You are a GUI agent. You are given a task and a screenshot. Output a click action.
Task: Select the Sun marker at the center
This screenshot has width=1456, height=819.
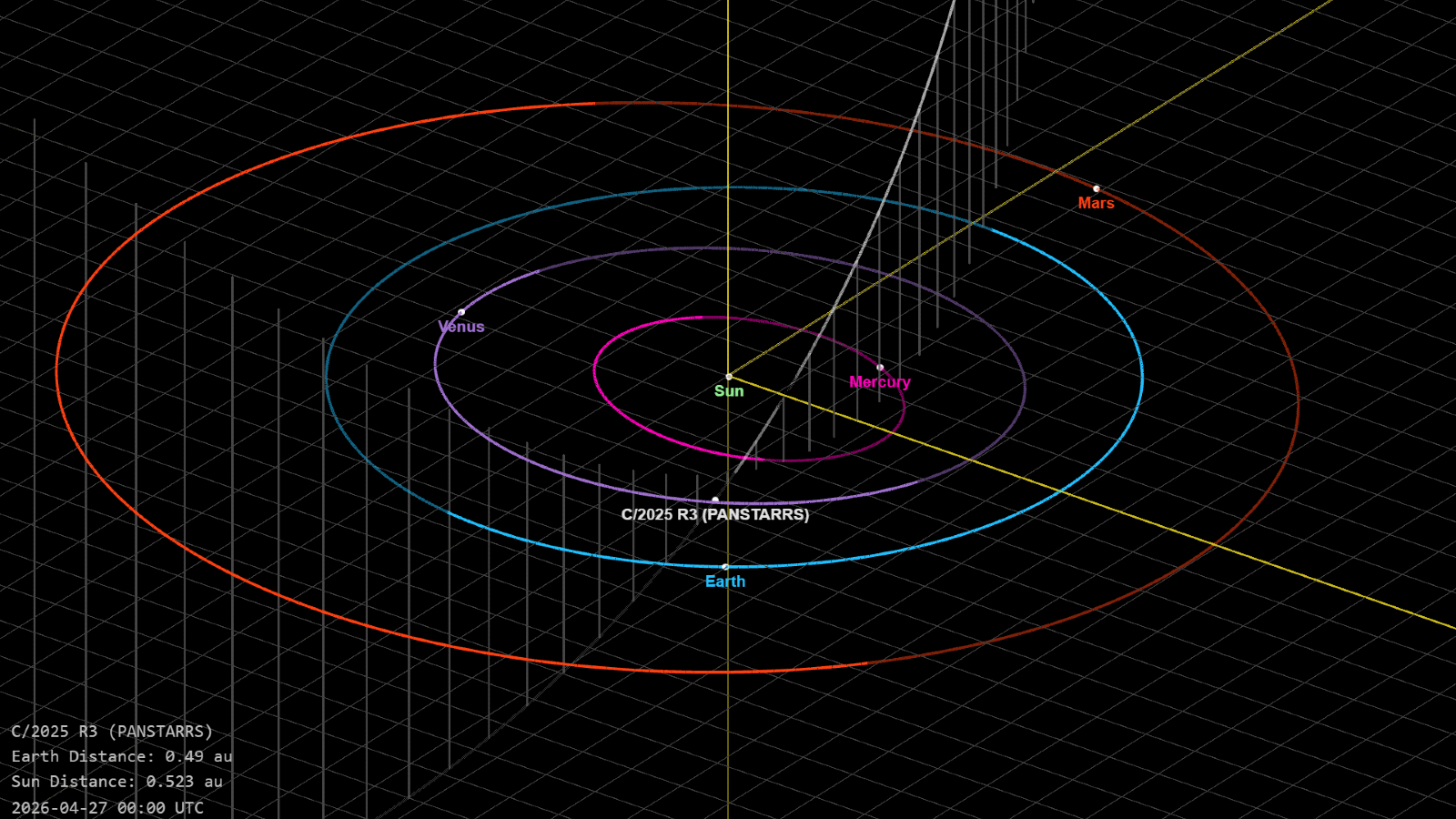click(x=729, y=374)
